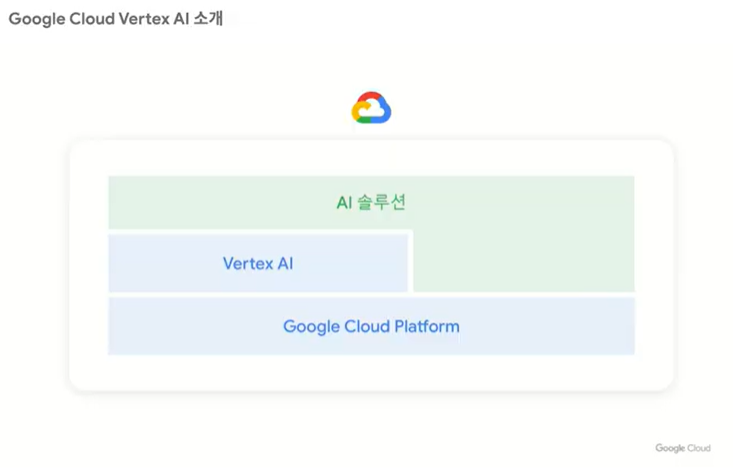The width and height of the screenshot is (733, 475).
Task: Click the Vertex AI block label
Action: 258,264
